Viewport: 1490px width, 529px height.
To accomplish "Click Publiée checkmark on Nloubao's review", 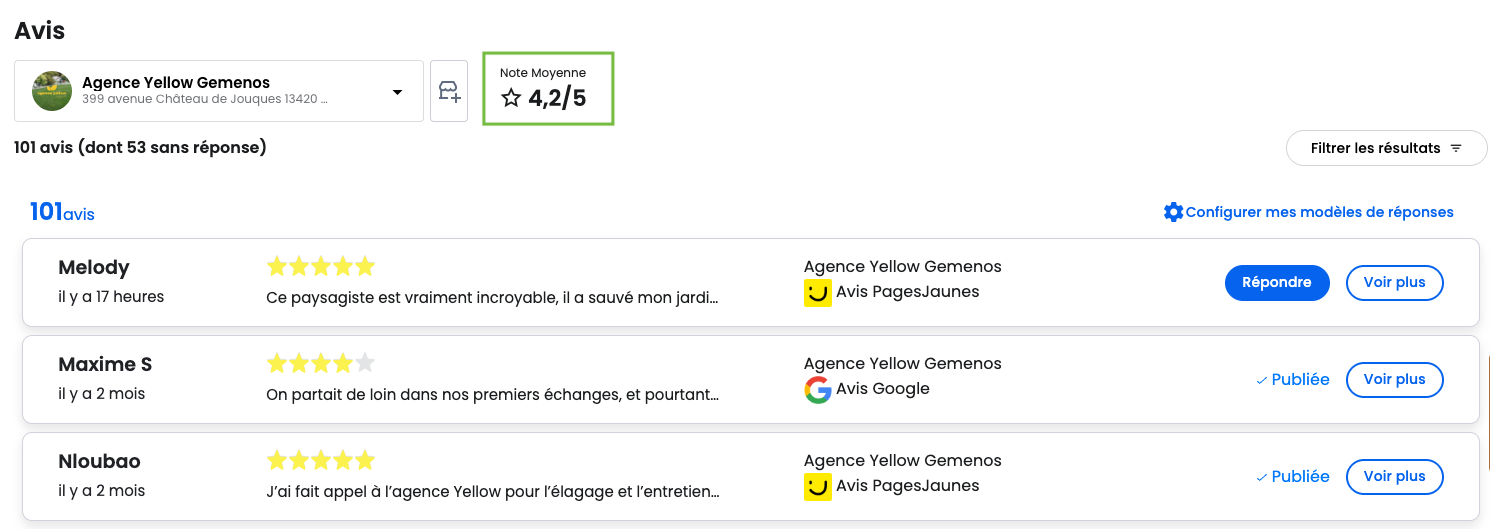I will coord(1262,478).
